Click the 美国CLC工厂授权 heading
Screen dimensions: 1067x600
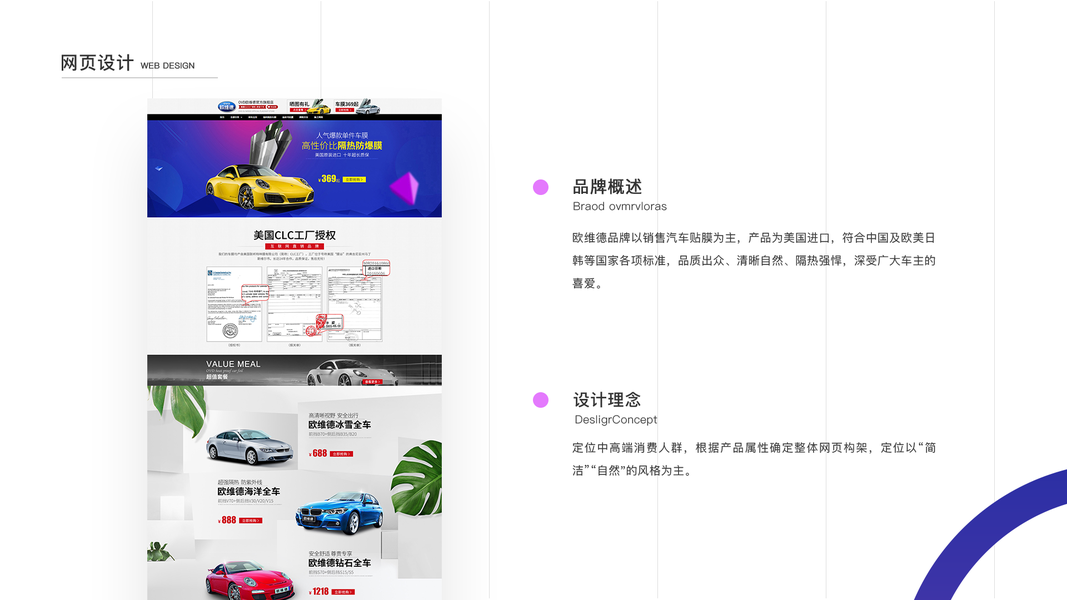[x=295, y=235]
